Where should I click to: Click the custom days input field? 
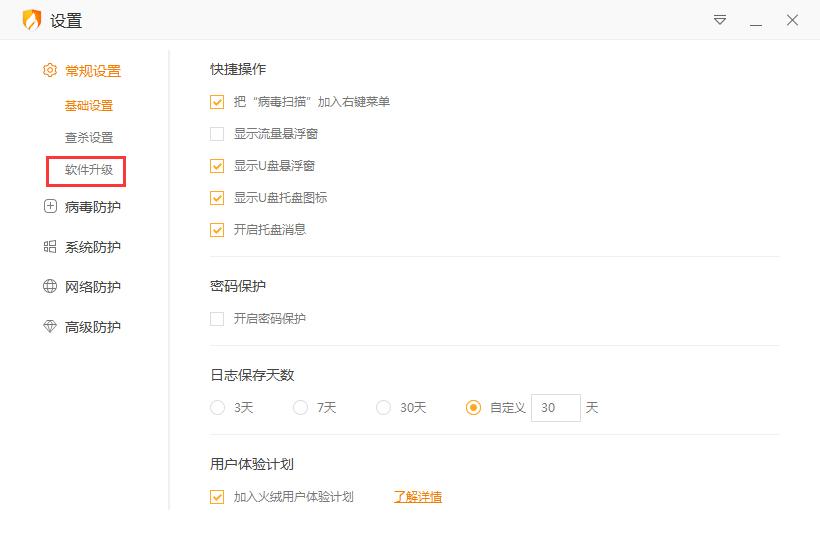555,408
